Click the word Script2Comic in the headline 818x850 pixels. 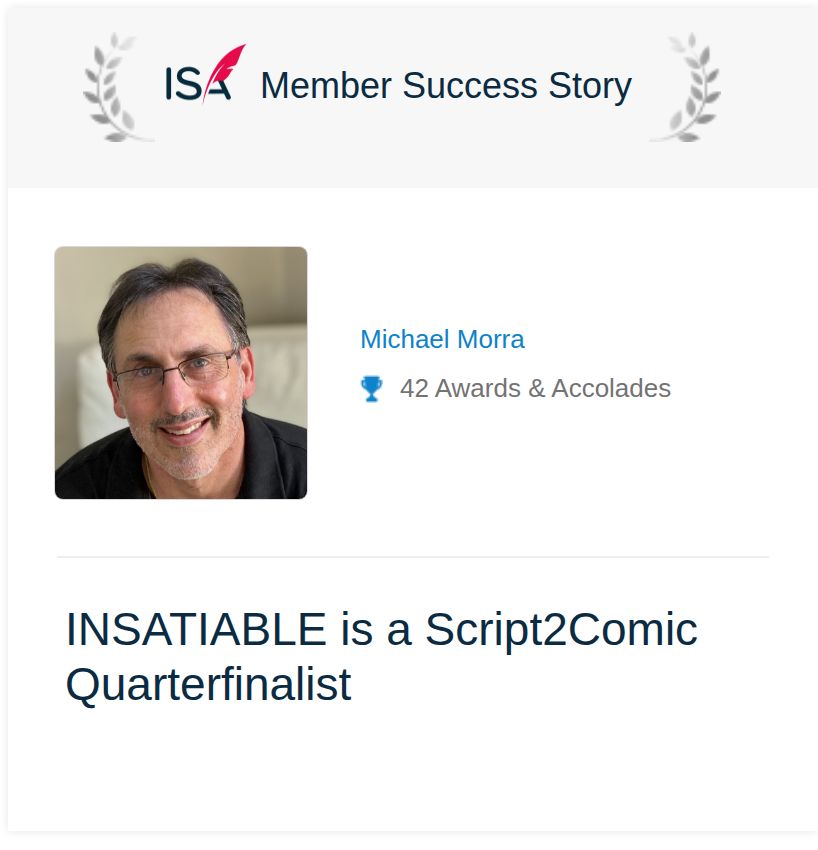pyautogui.click(x=561, y=630)
